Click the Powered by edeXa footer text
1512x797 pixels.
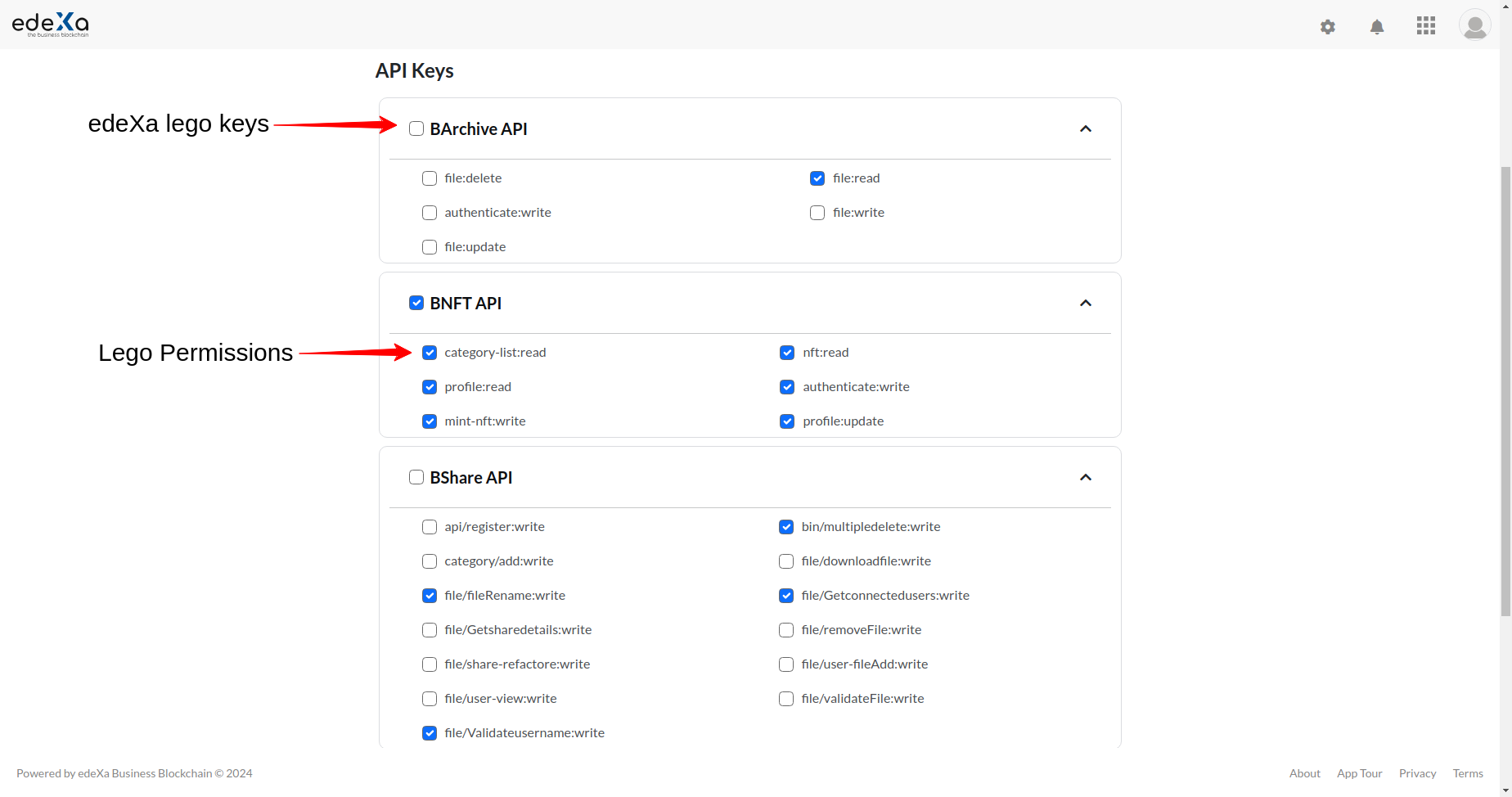134,773
